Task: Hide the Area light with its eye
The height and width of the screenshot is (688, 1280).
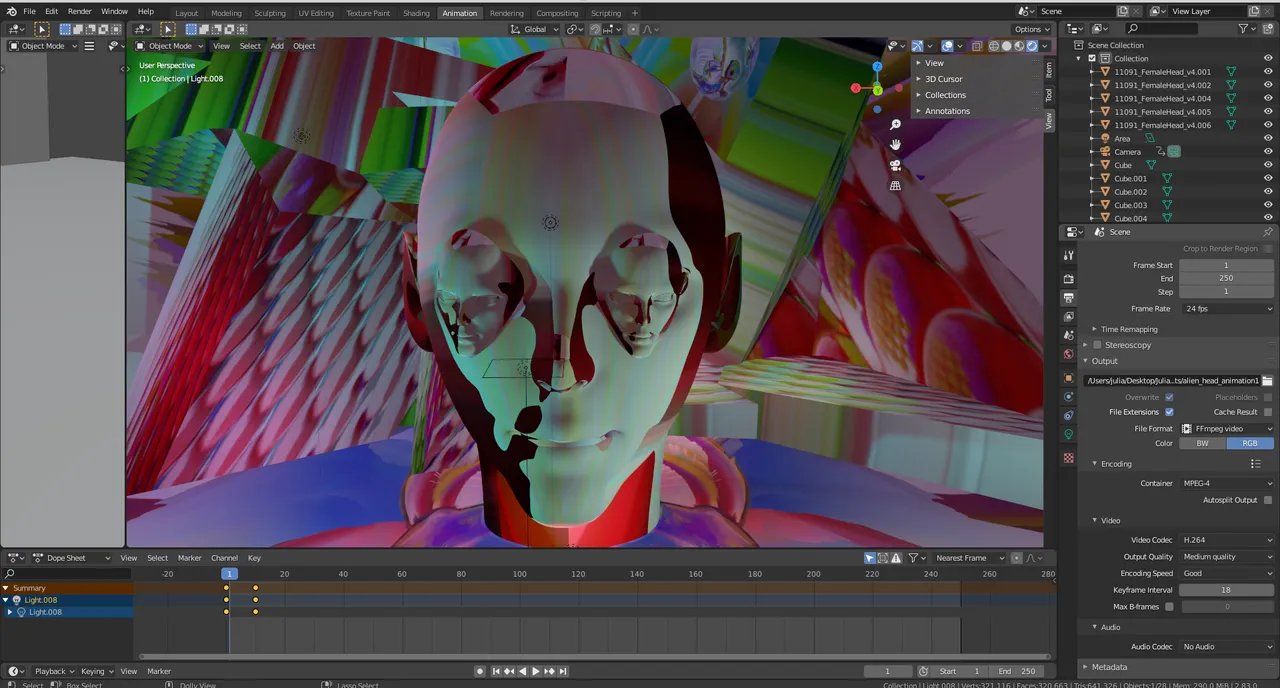Action: (1268, 139)
